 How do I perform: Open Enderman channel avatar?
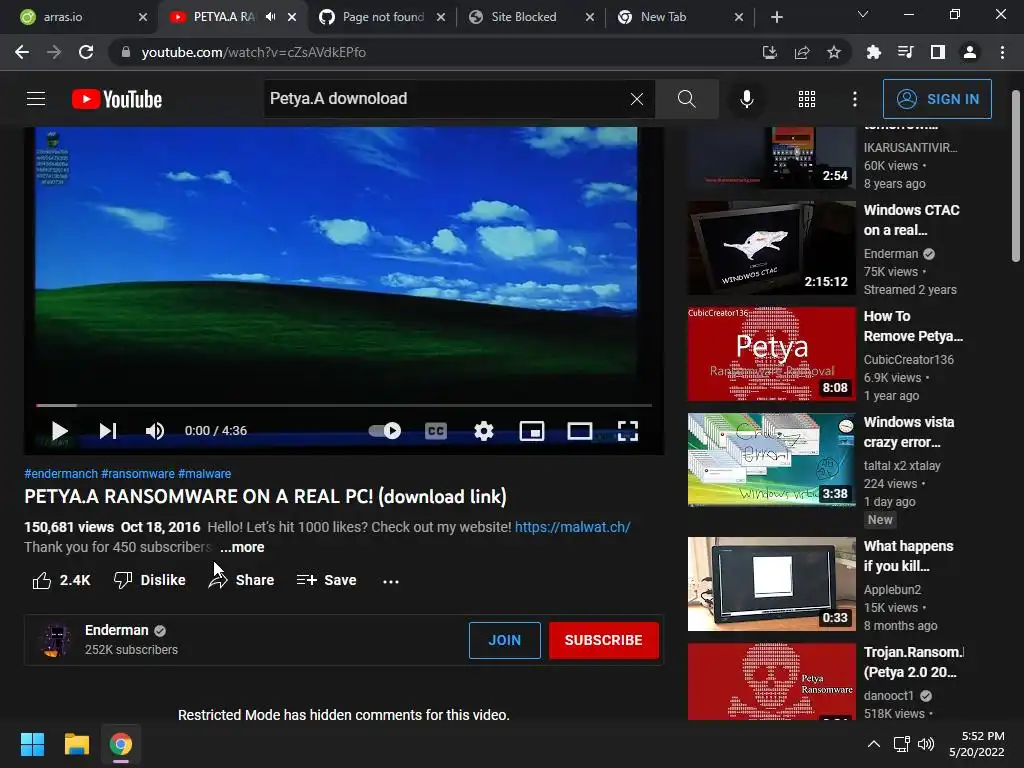coord(56,640)
